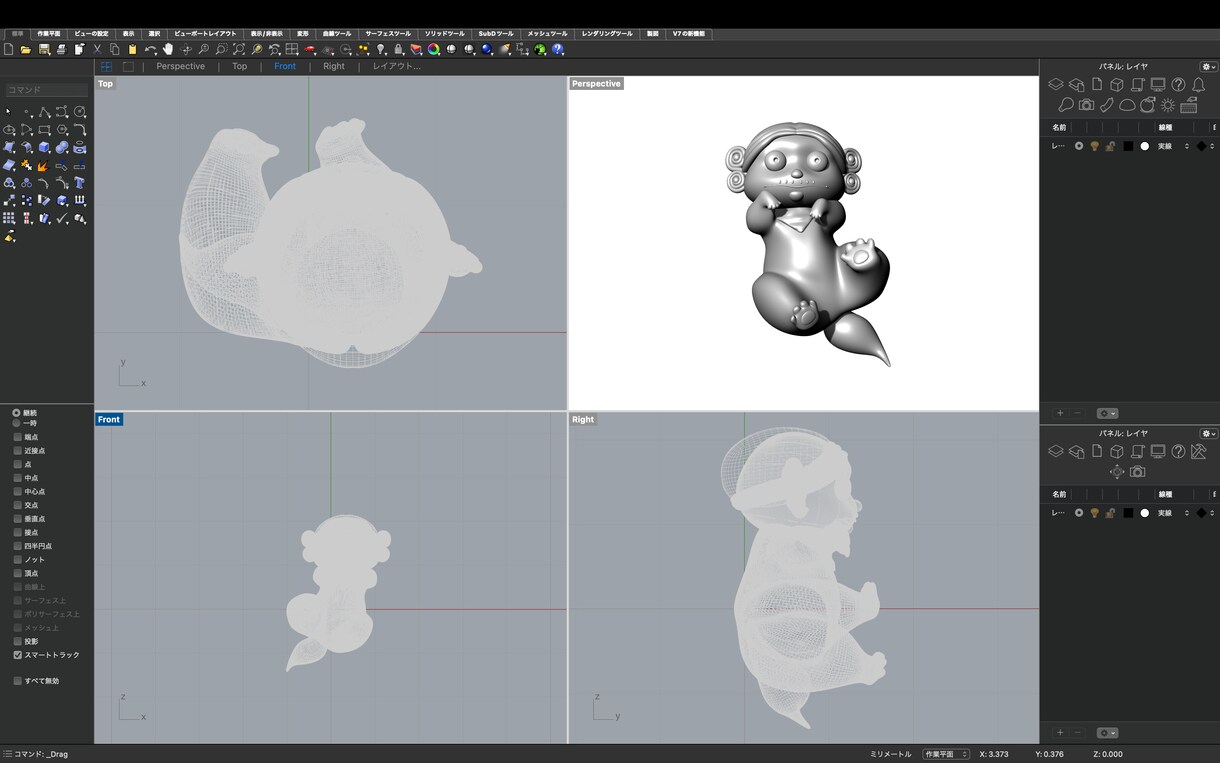The width and height of the screenshot is (1220, 763).
Task: Switch to the サーフェスツール toolbar tab
Action: (x=387, y=33)
